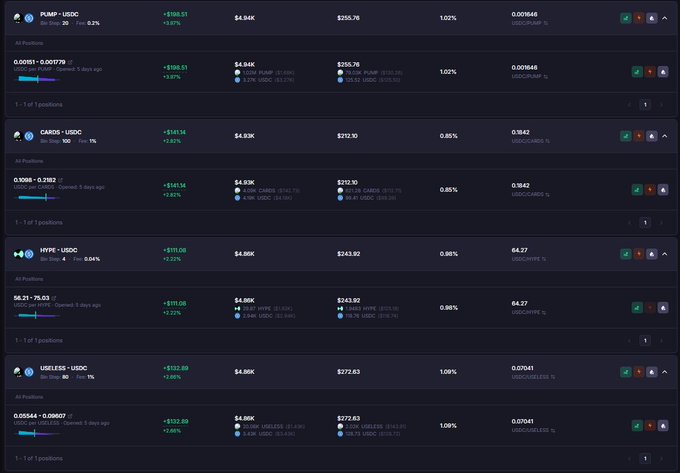680x473 pixels.
Task: Click the HYPE - USDC range bar graphic
Action: click(x=37, y=315)
